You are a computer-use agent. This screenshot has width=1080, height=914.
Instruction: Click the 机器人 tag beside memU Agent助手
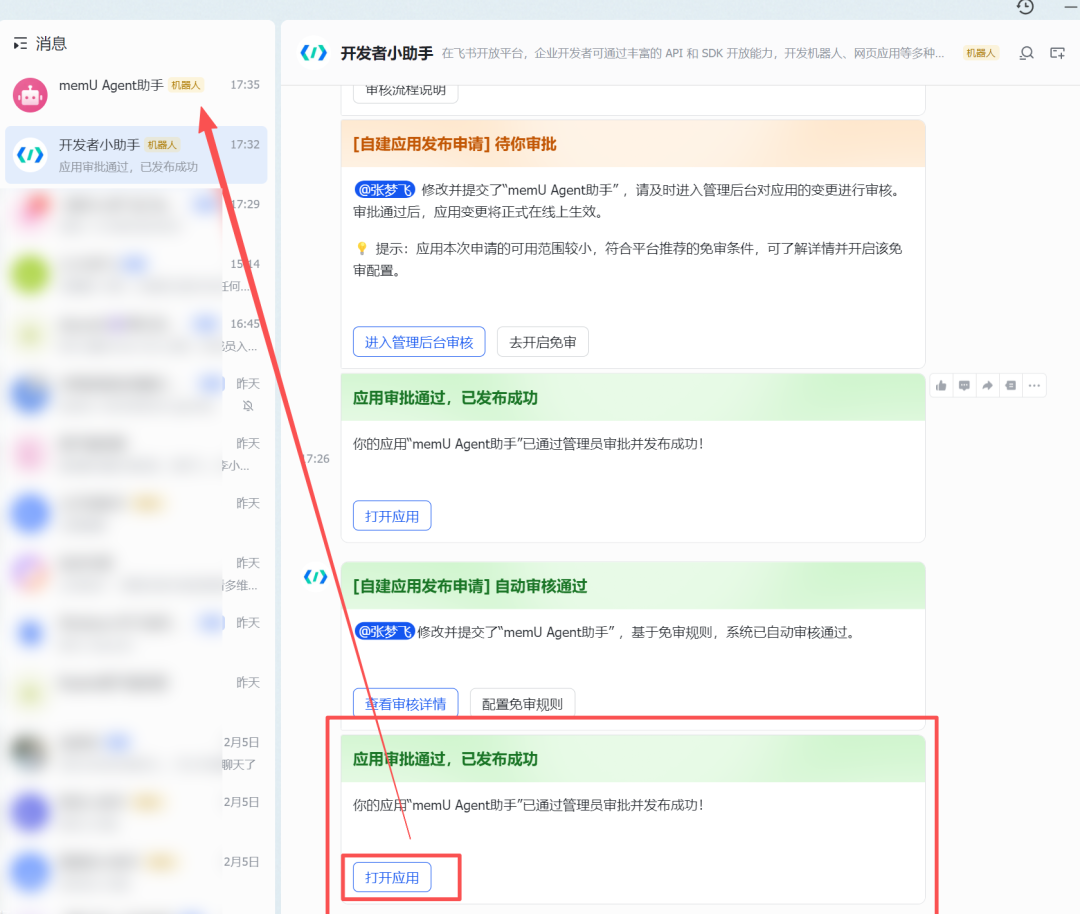[x=186, y=85]
